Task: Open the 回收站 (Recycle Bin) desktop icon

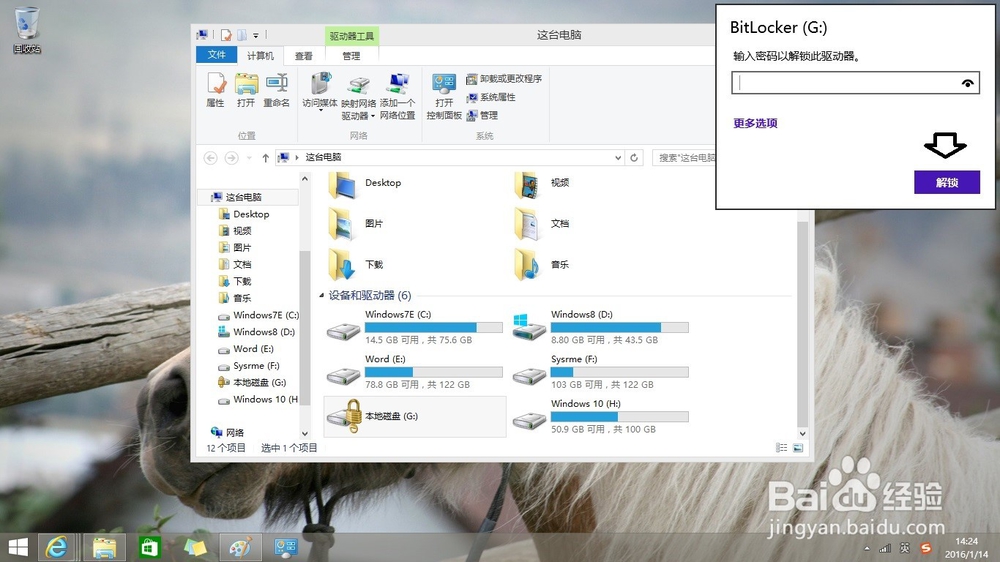Action: pos(27,31)
